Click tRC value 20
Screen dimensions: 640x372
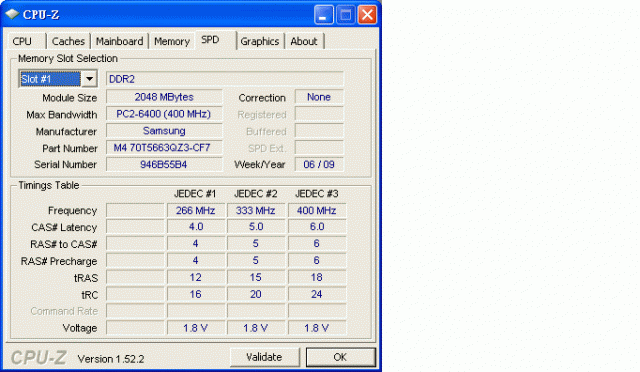tap(256, 294)
